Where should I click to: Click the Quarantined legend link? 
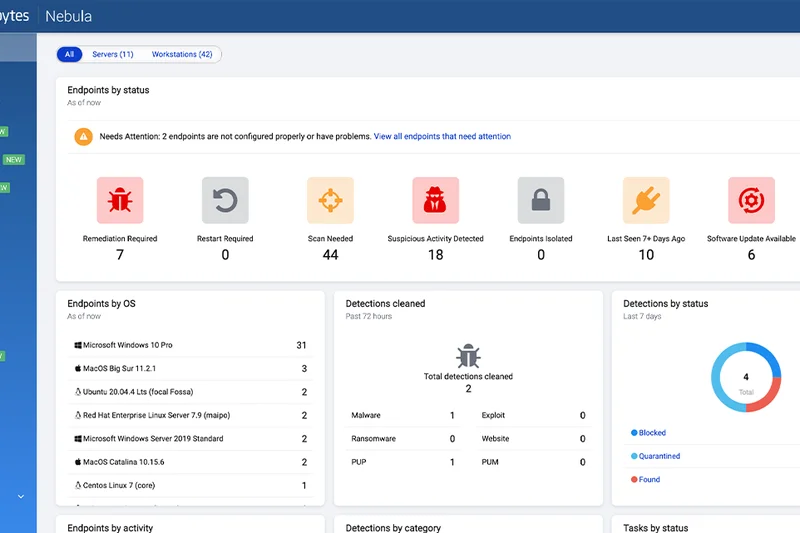click(658, 456)
